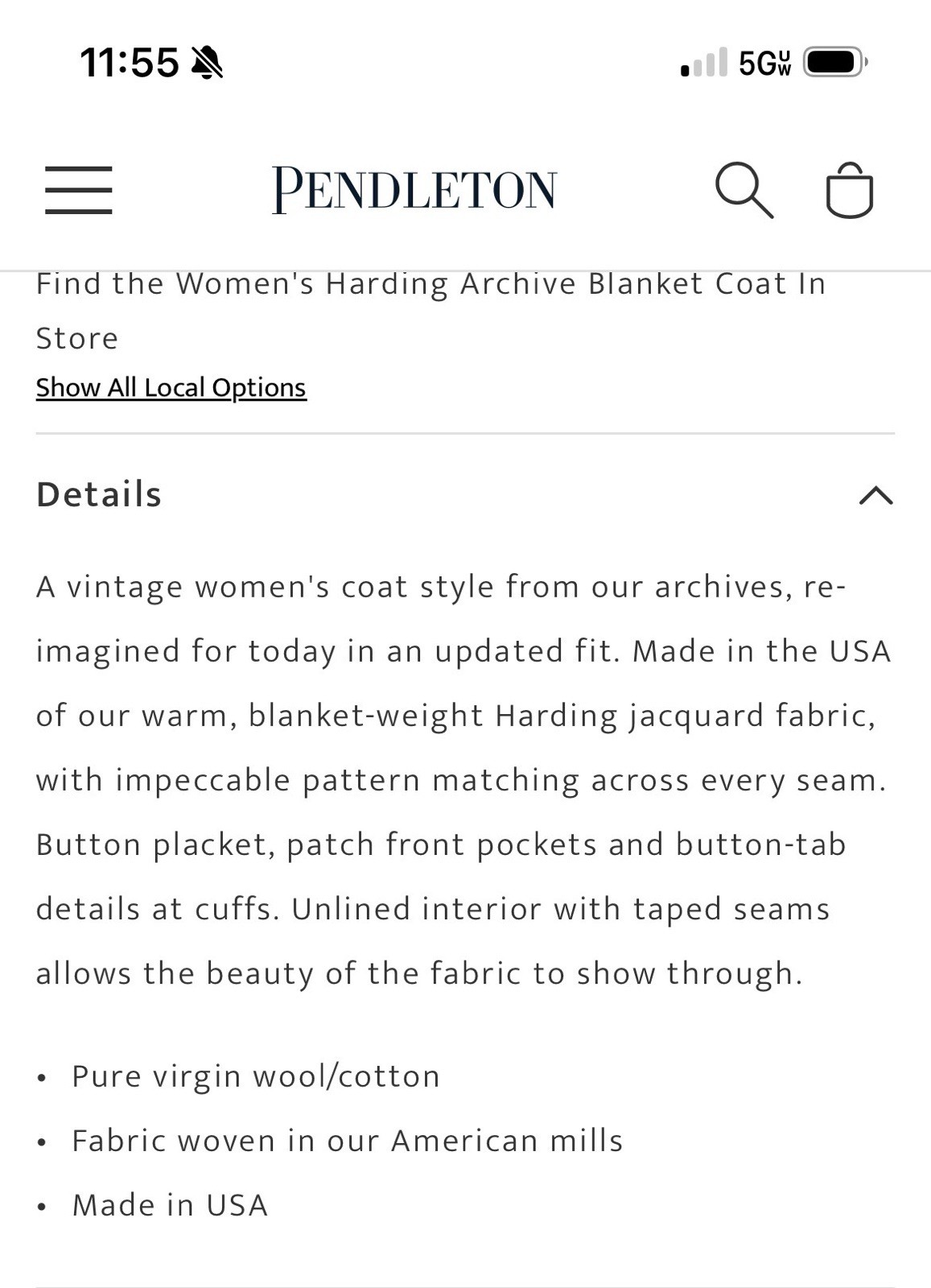Open Show All Local Options link
The image size is (931, 1288).
click(x=171, y=387)
